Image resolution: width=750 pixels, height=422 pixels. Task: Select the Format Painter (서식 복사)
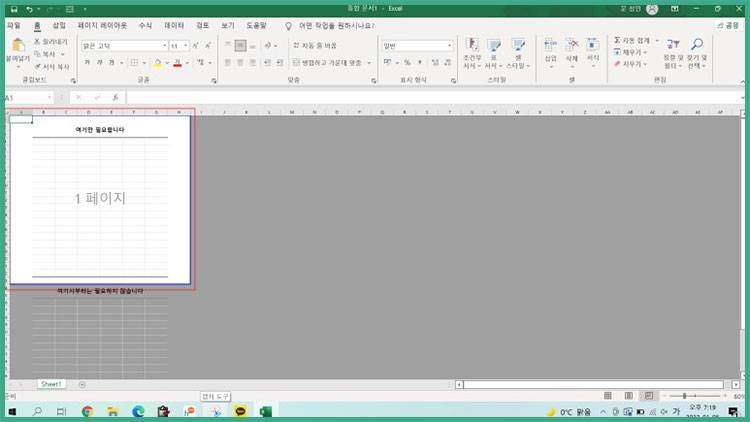point(52,67)
